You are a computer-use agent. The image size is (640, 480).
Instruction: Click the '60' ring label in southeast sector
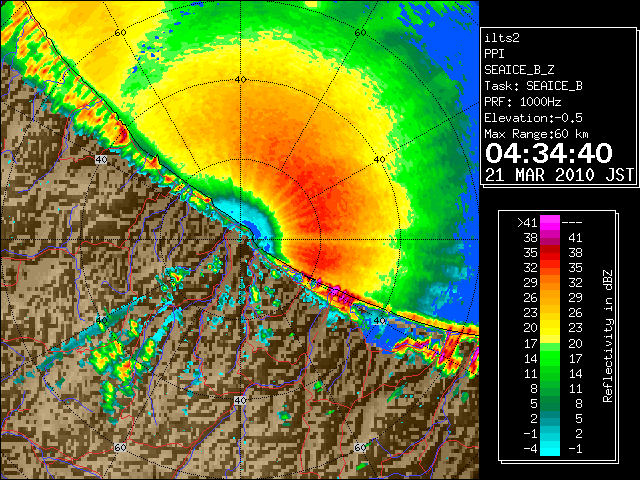pyautogui.click(x=360, y=448)
